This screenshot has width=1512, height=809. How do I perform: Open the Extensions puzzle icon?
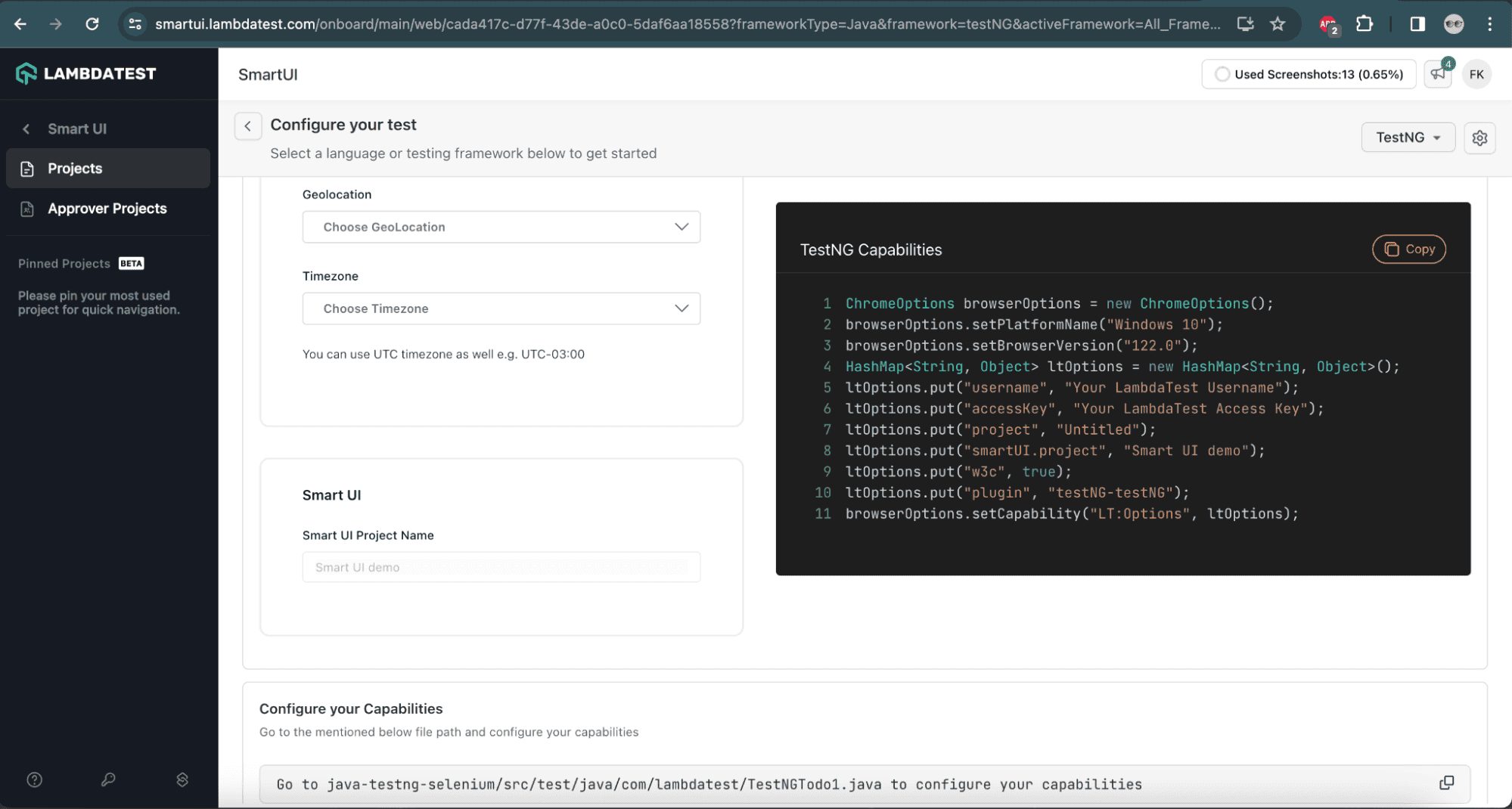[x=1365, y=24]
